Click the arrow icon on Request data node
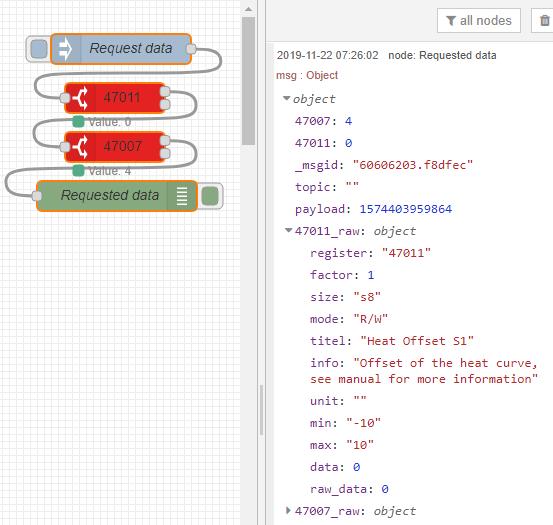 coord(65,49)
